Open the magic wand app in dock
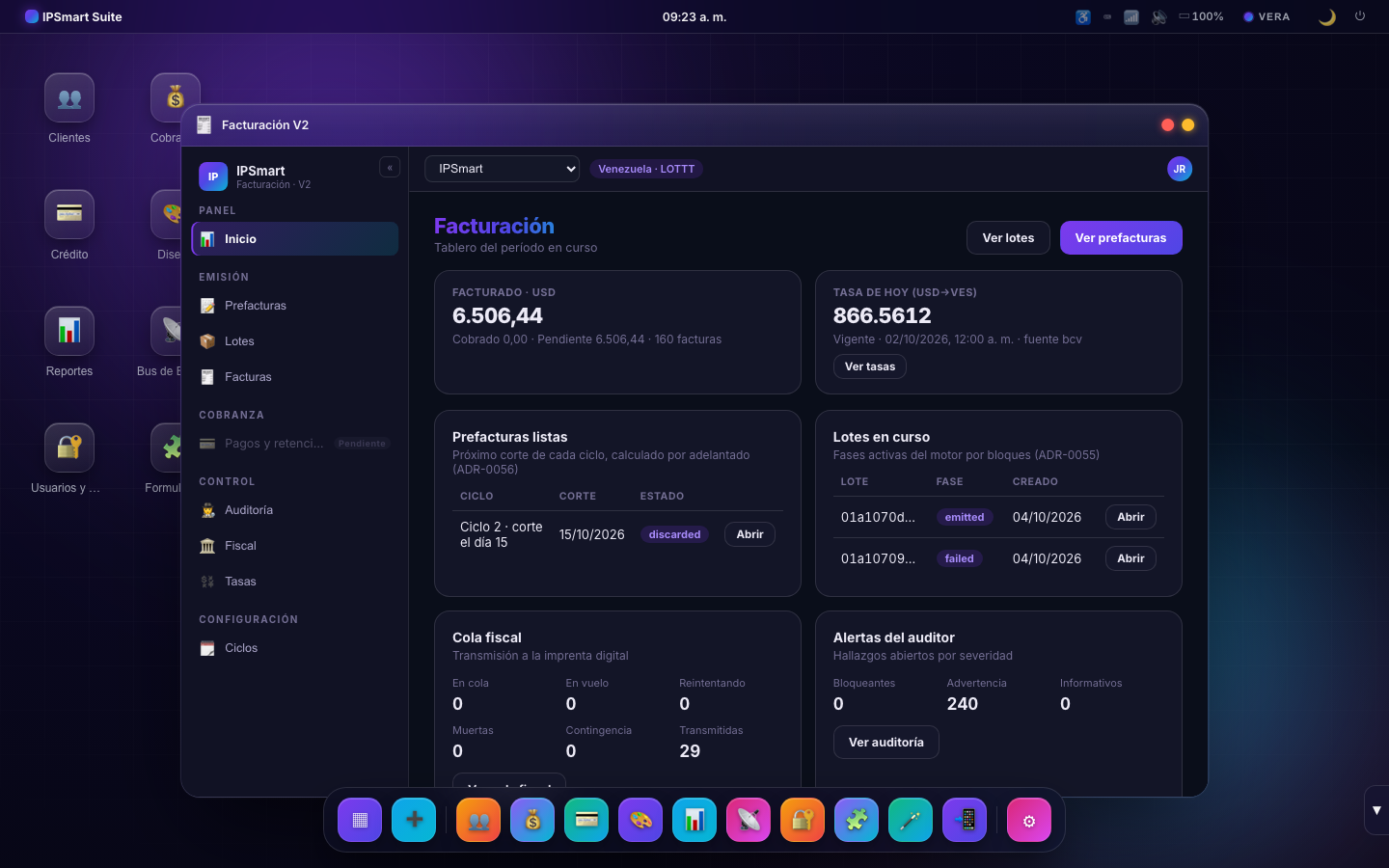Viewport: 1389px width, 868px height. click(911, 820)
